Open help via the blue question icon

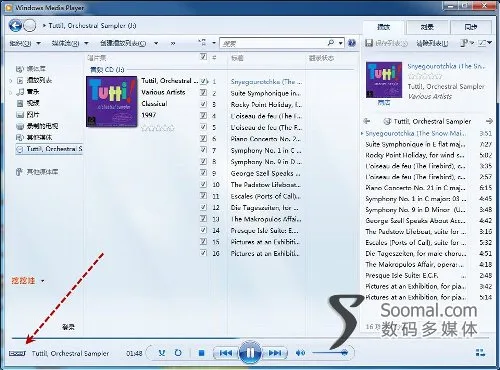pos(352,43)
